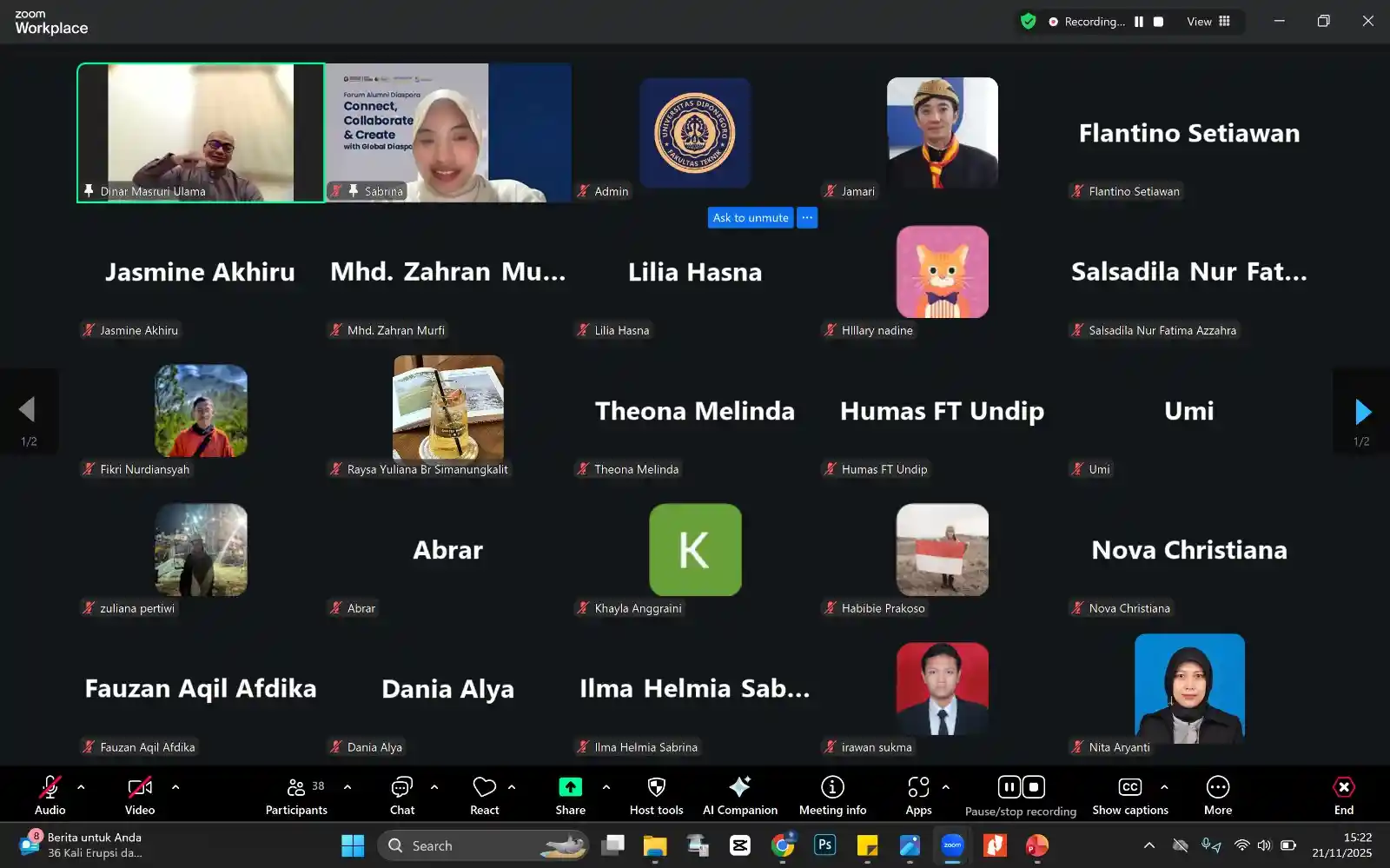The width and height of the screenshot is (1390, 868).
Task: Go to next page of participants
Action: tap(1362, 412)
